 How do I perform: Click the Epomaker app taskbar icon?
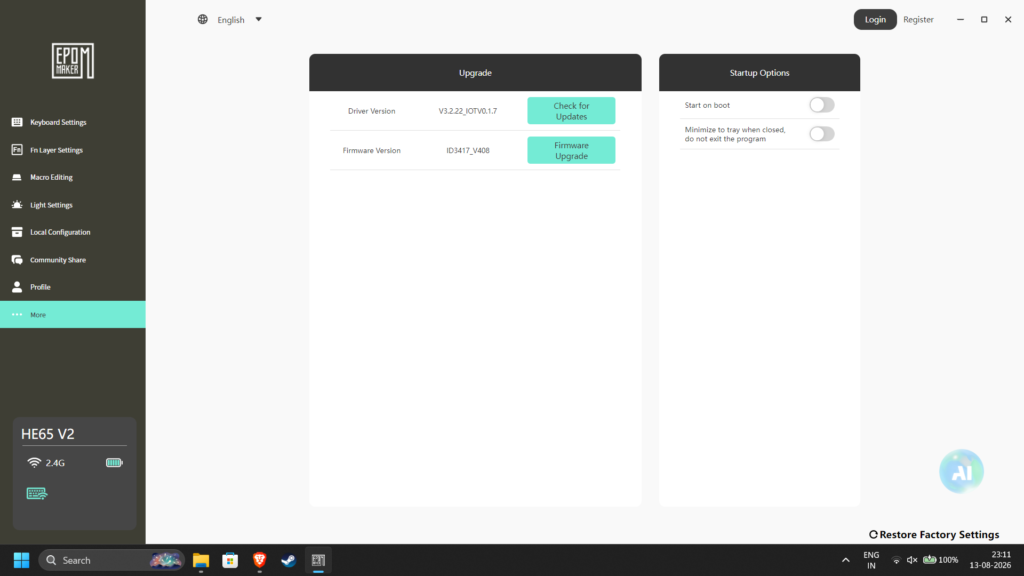(318, 560)
